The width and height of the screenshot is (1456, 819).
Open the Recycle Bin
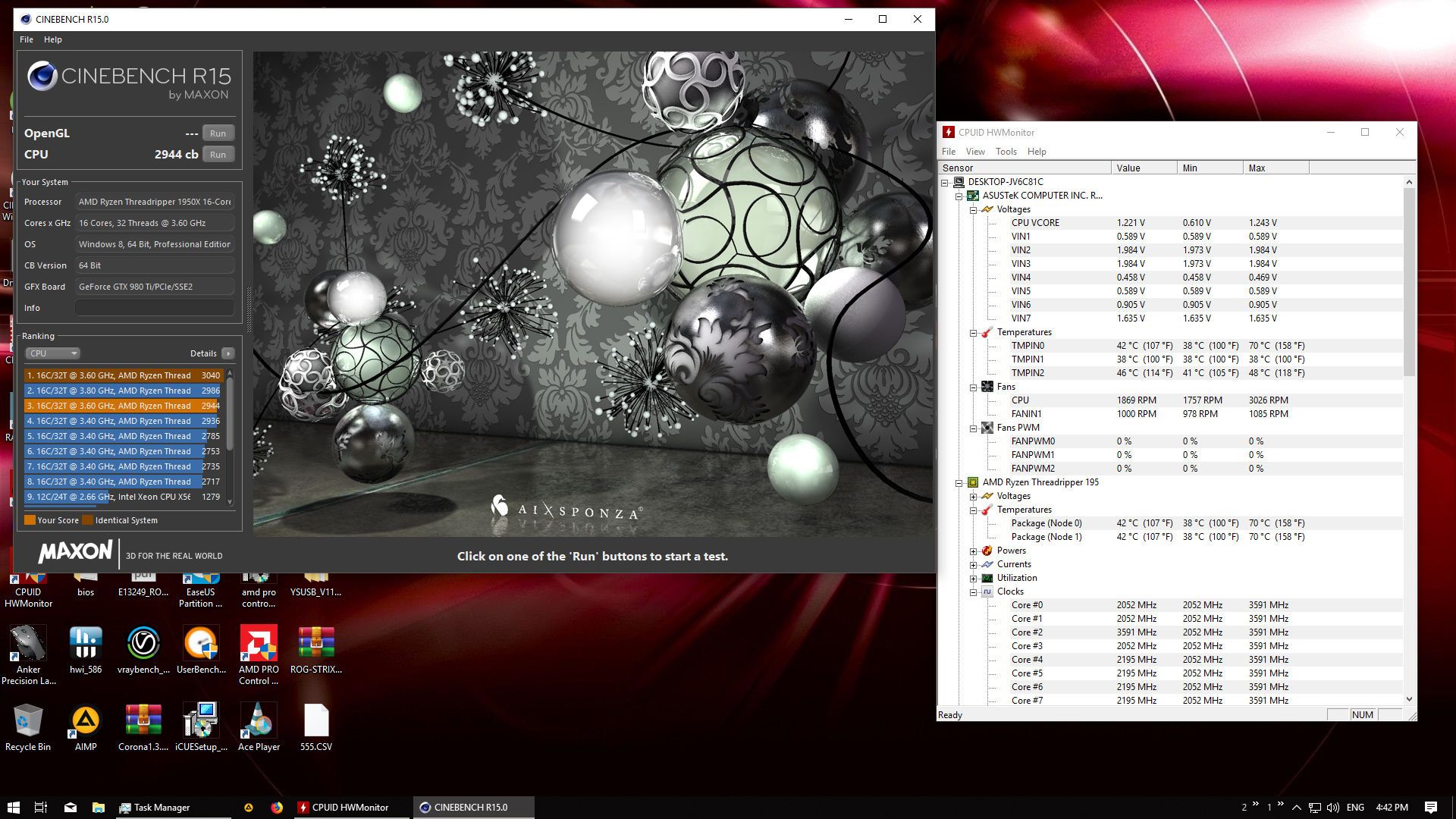click(x=28, y=727)
